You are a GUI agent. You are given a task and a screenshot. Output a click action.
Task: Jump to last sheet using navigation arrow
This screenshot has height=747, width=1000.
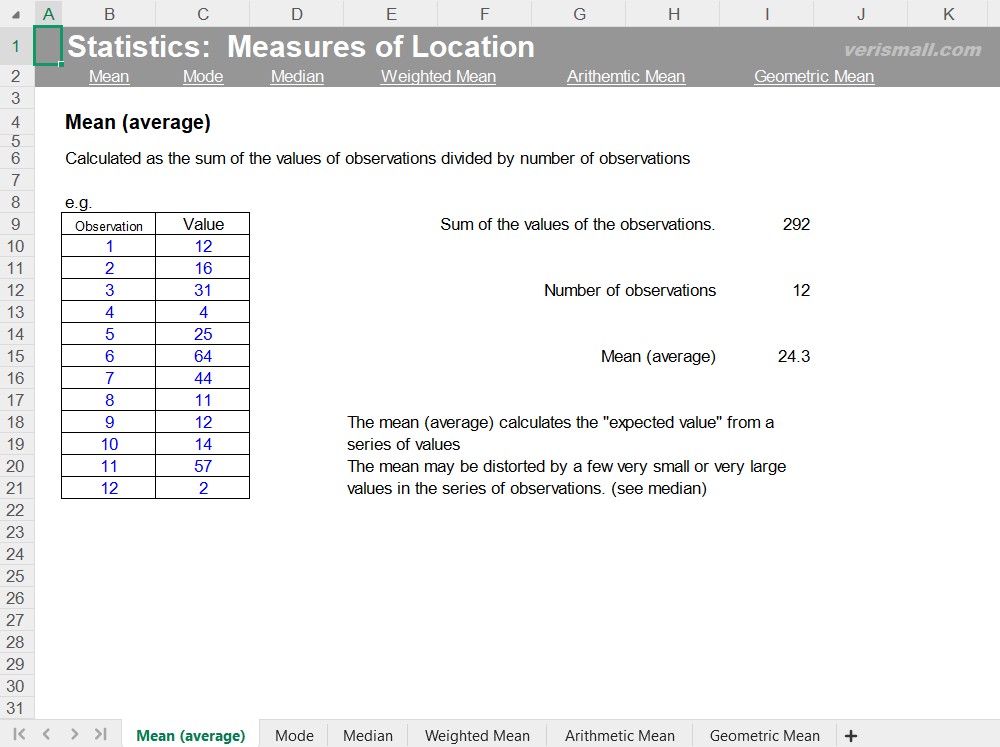(99, 733)
